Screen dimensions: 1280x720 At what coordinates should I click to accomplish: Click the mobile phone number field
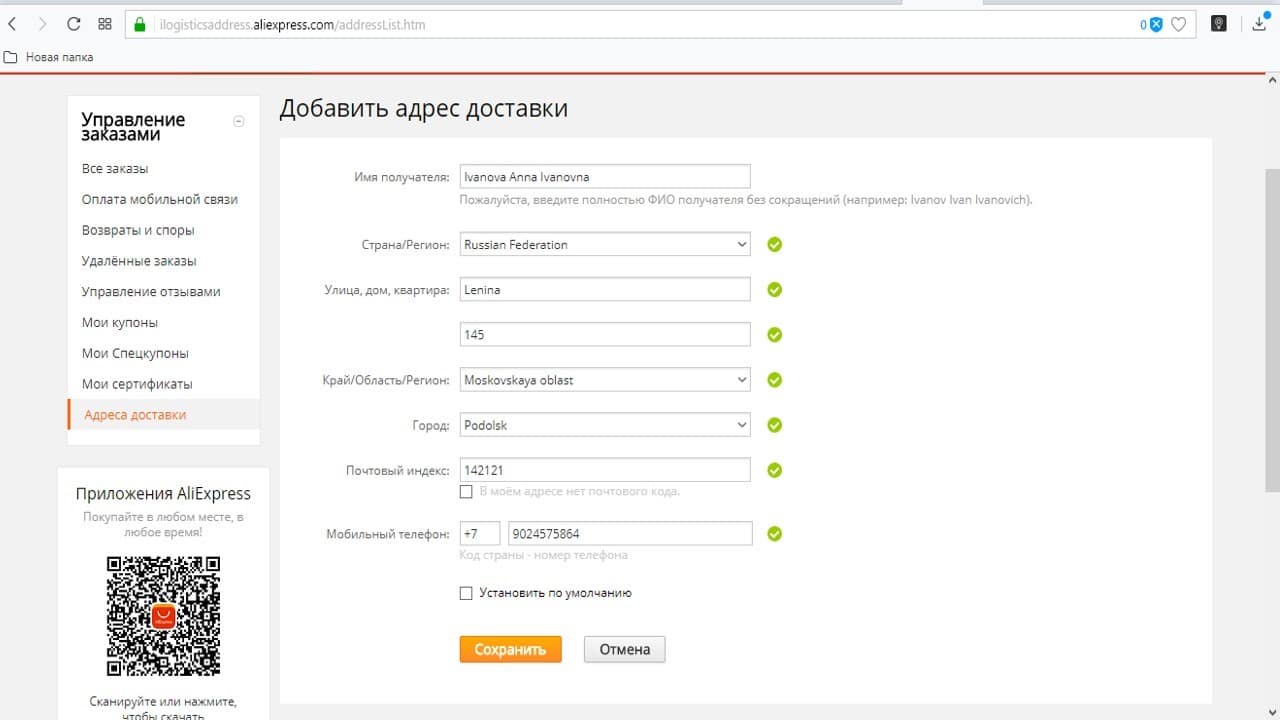point(630,534)
